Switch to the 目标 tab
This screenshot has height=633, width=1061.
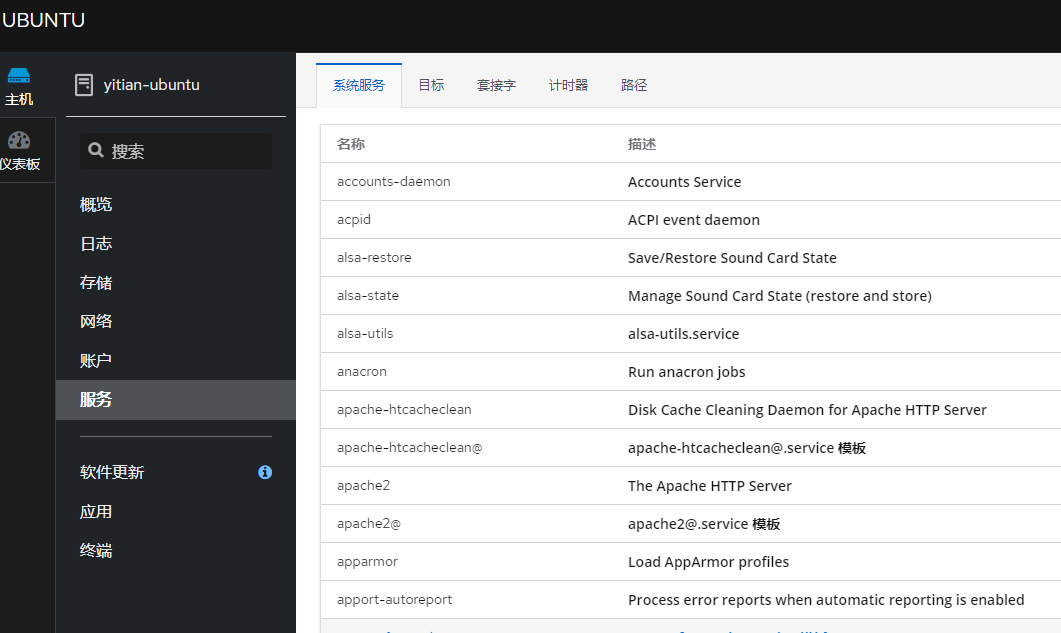431,86
